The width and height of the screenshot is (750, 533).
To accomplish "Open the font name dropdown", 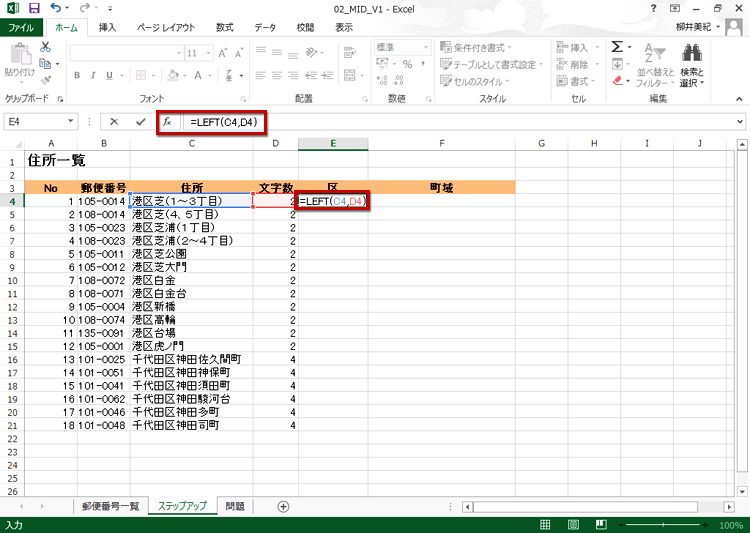I will [x=179, y=53].
